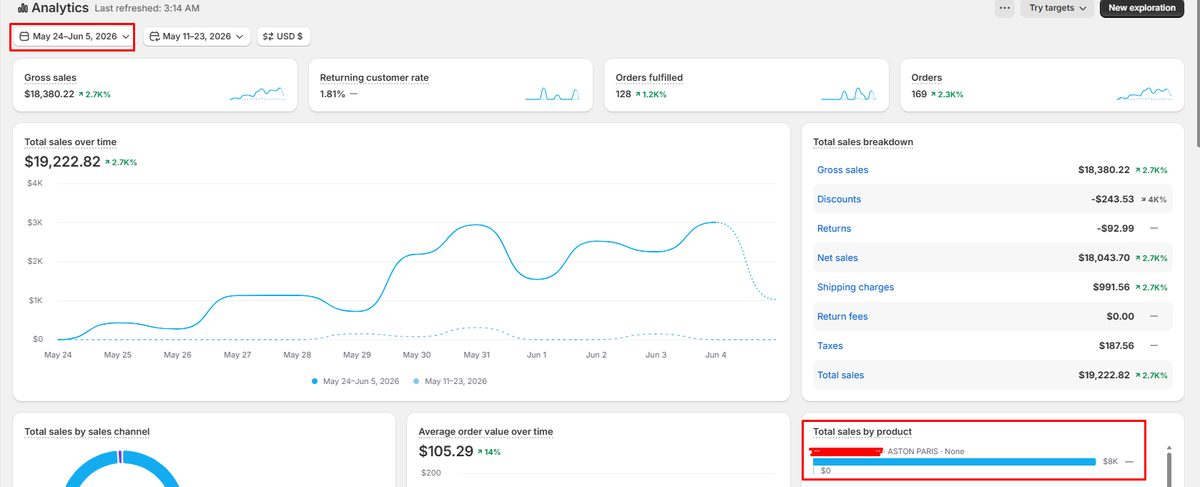Open the three-dot more actions menu

click(x=1005, y=8)
